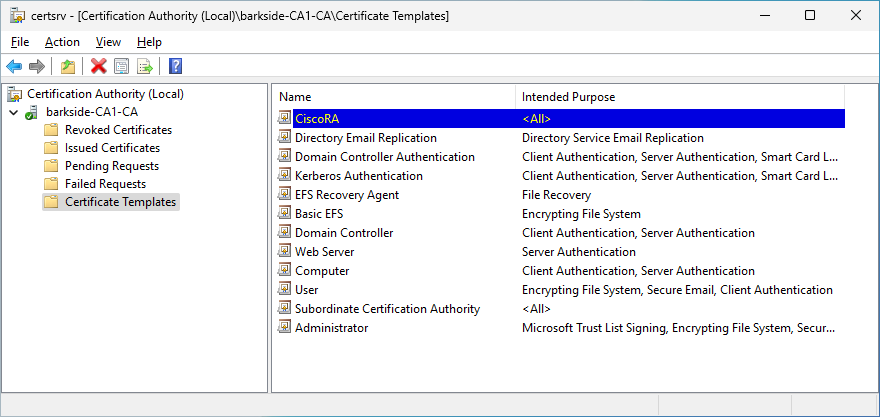
Task: Collapse the barkside-CA1-CA tree node
Action: [13, 112]
